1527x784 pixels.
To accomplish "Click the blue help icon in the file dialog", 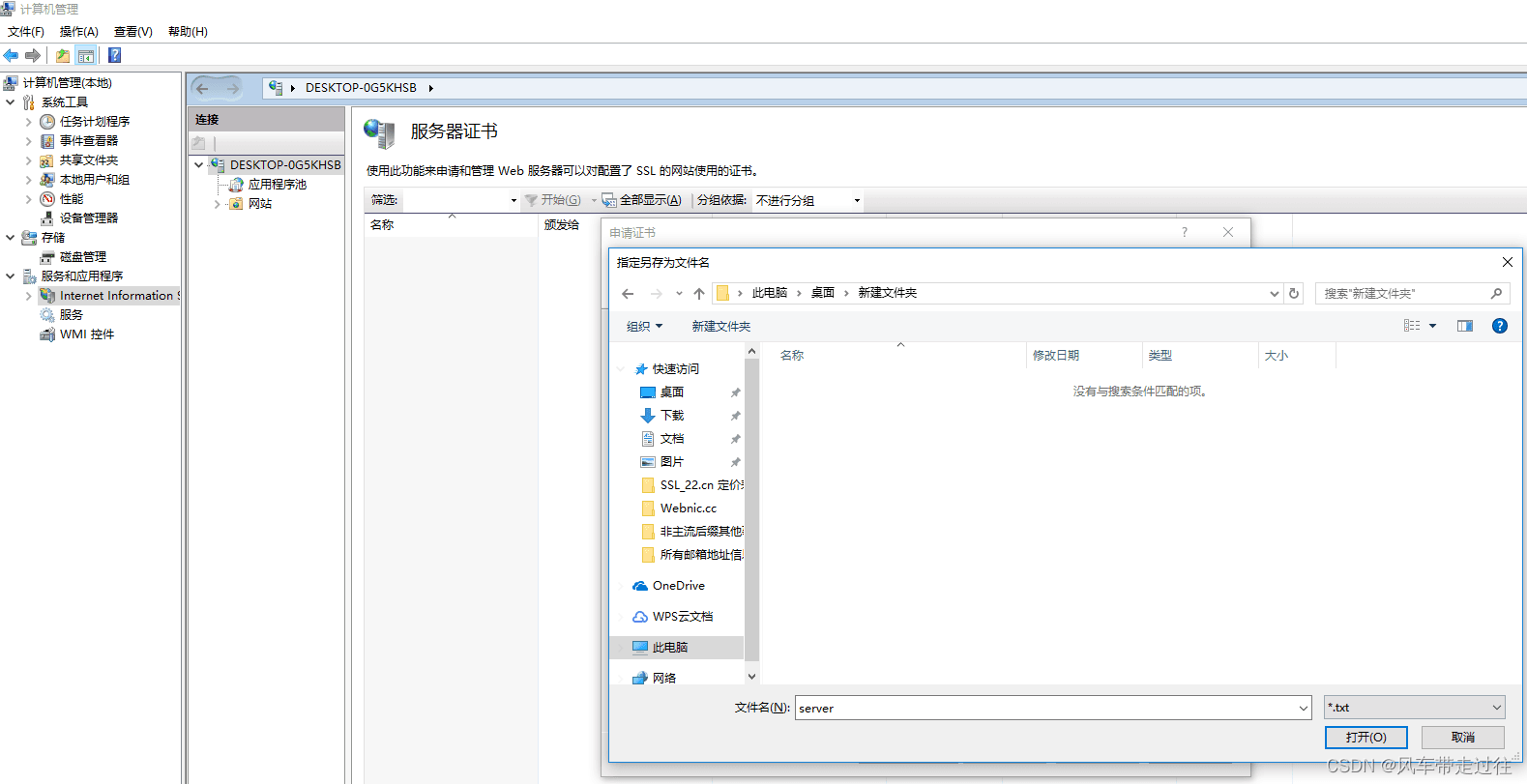I will pyautogui.click(x=1499, y=326).
